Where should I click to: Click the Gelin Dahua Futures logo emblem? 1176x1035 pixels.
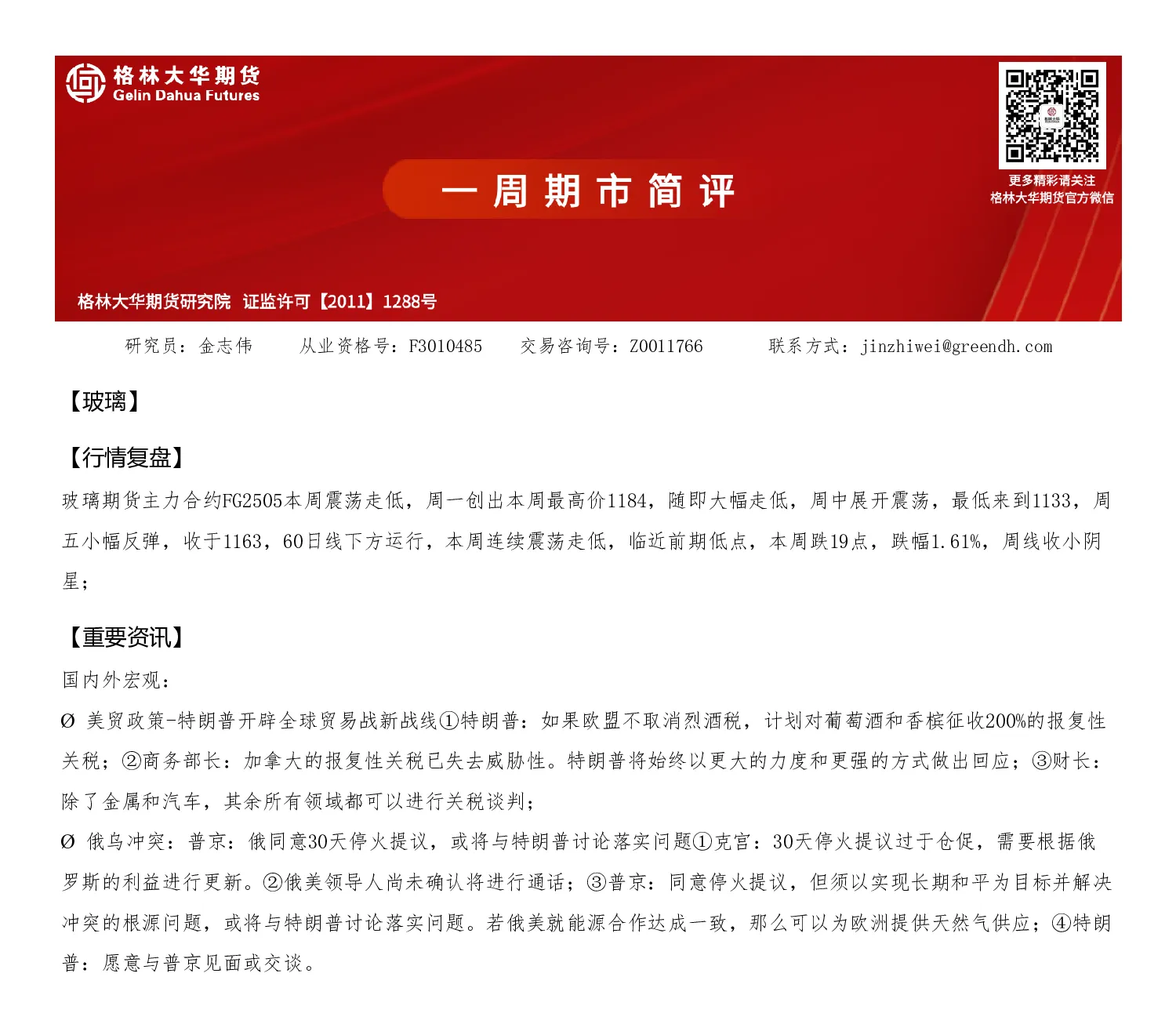(85, 83)
